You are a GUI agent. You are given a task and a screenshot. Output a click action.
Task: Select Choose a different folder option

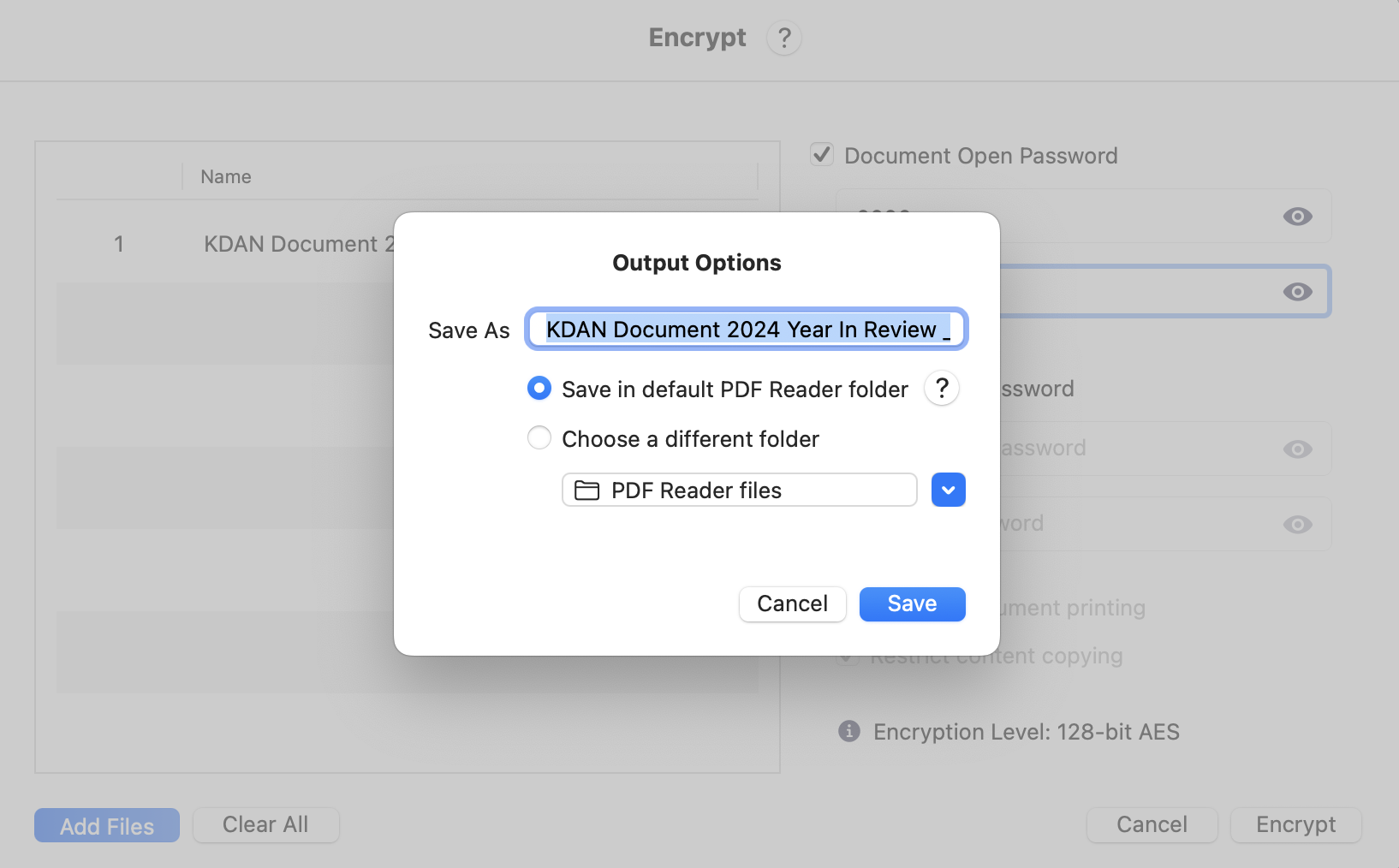point(539,438)
